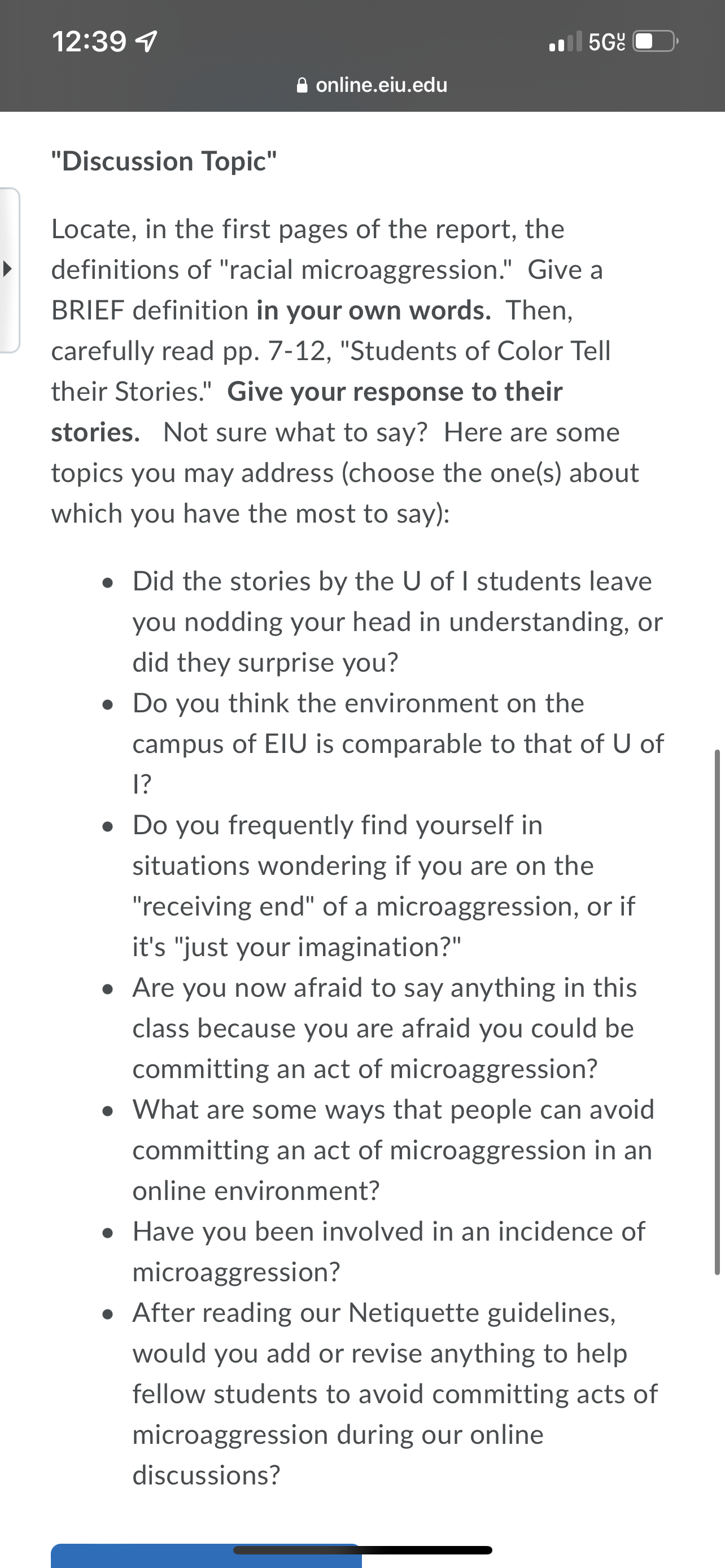The height and width of the screenshot is (1568, 725).
Task: Click the page scrollbar on the right edge
Action: (717, 1011)
